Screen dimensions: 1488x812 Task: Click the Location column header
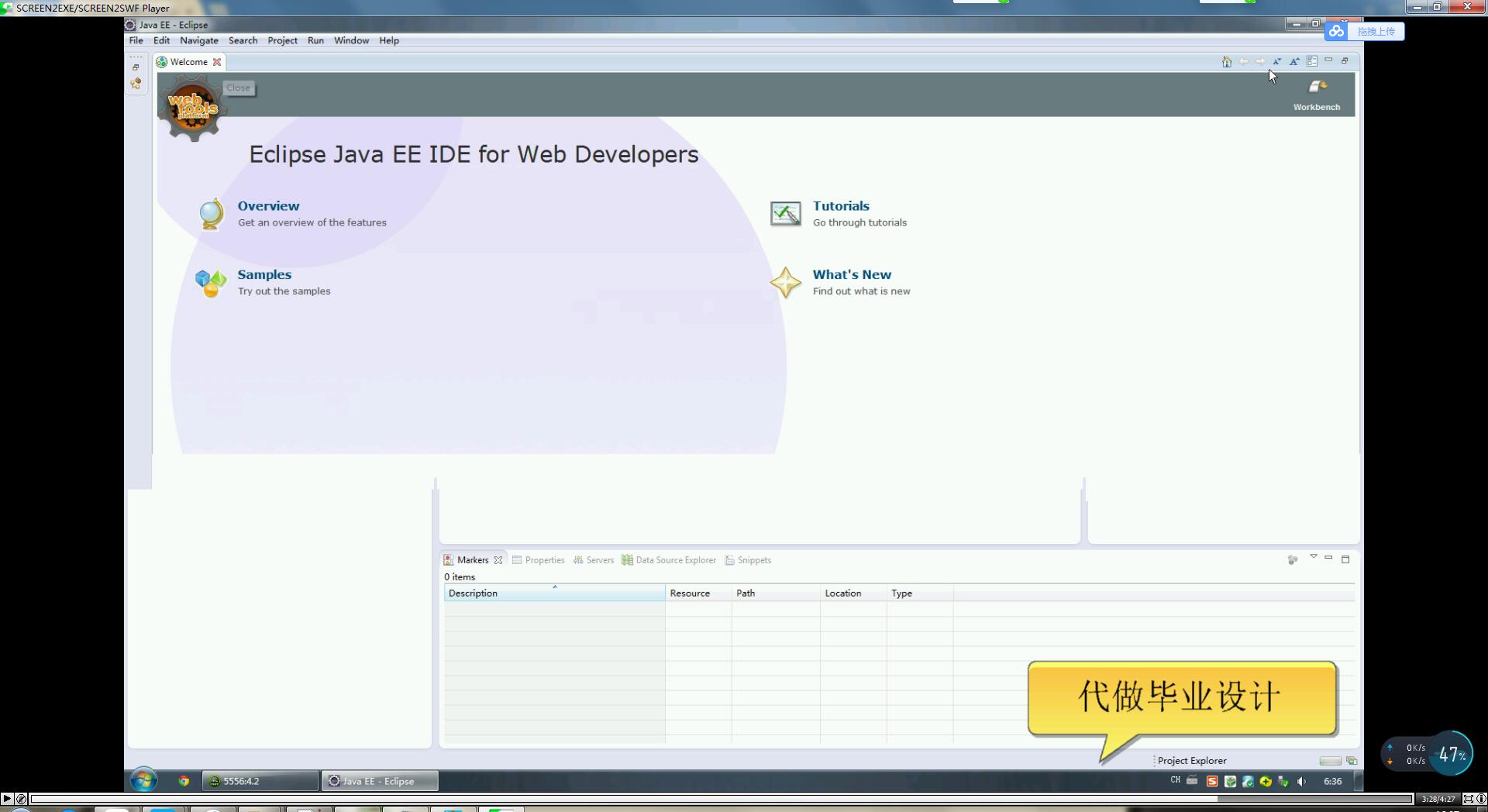pyautogui.click(x=853, y=594)
